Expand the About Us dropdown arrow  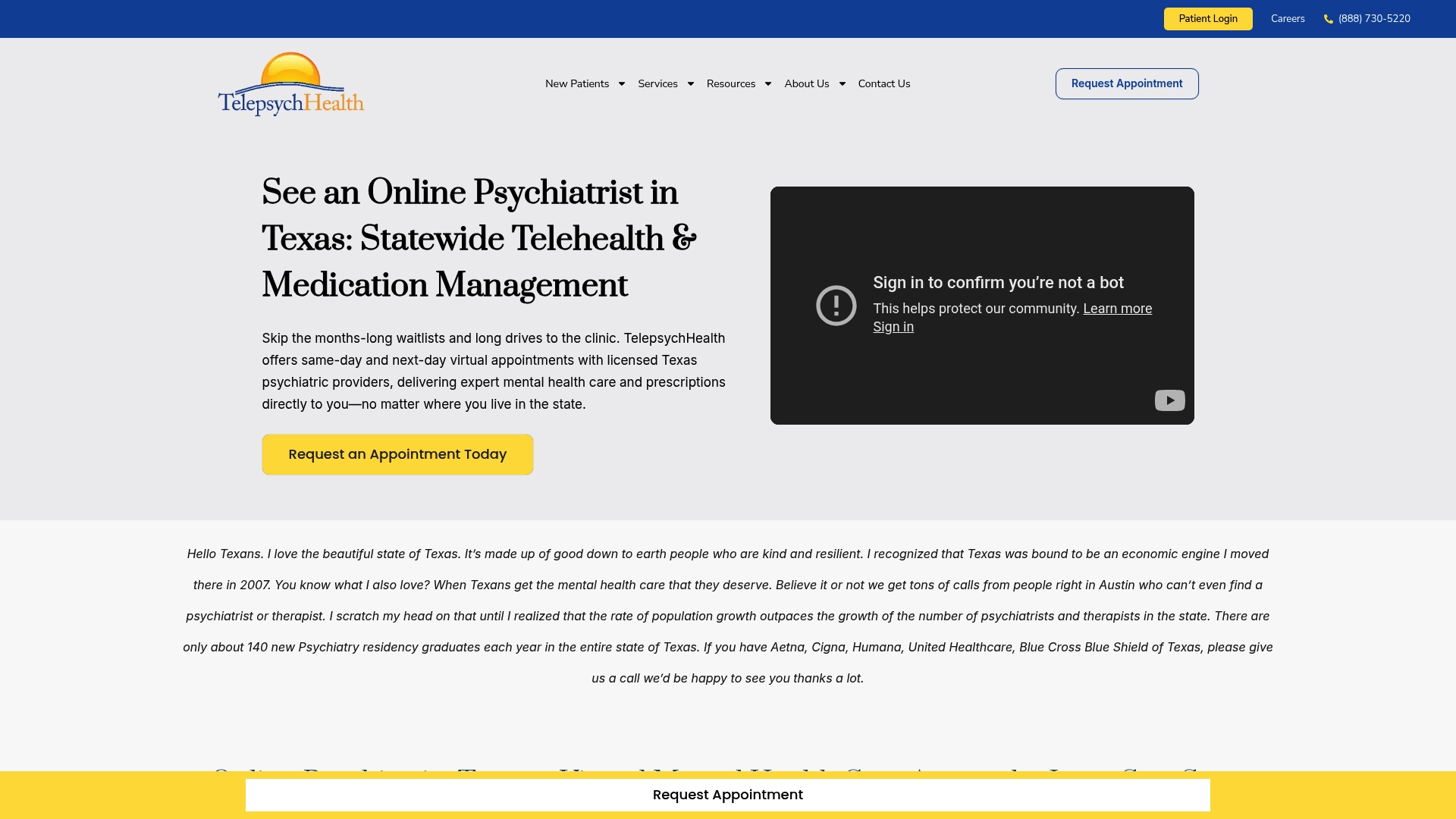pos(843,84)
